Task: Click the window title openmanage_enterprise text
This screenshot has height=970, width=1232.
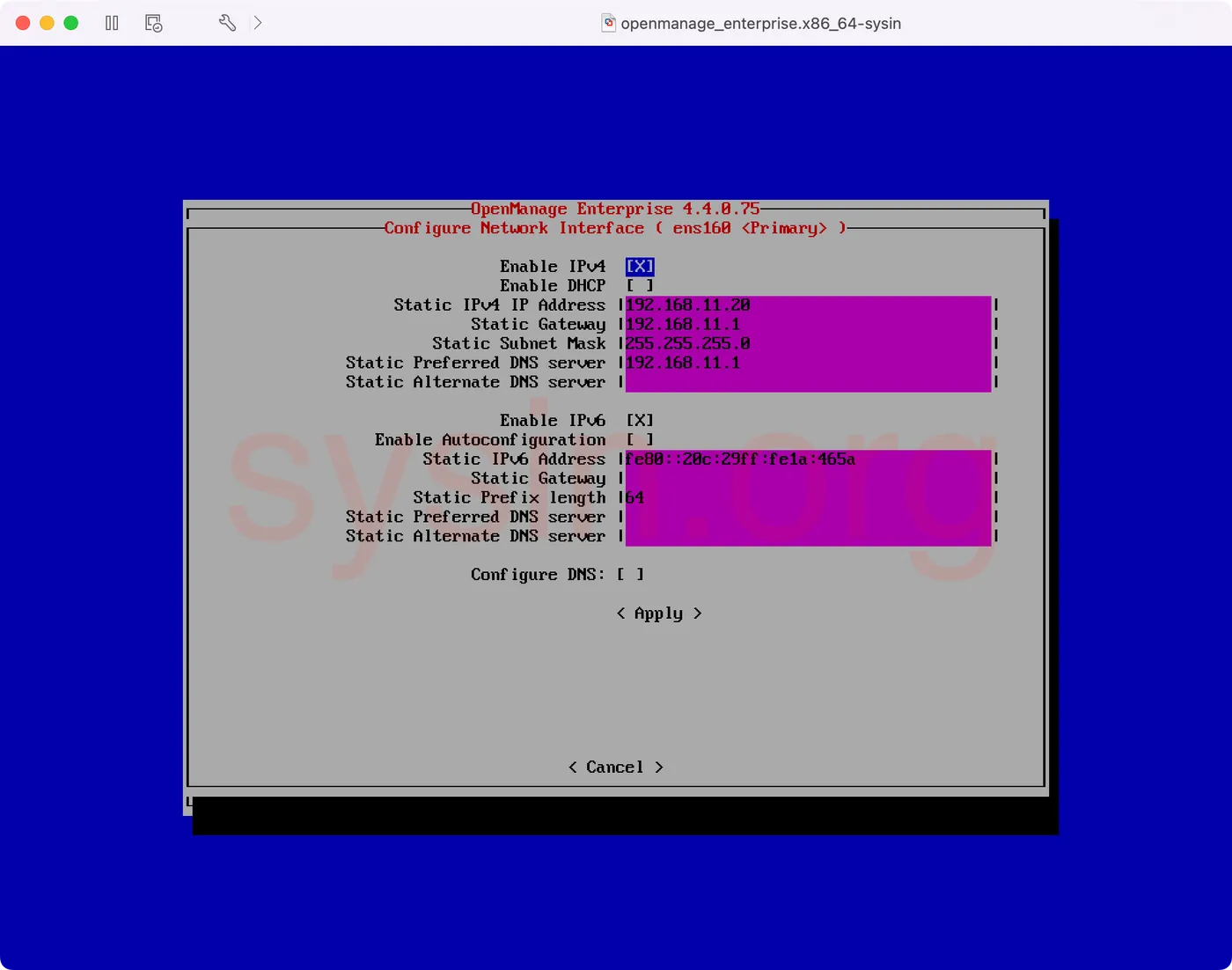Action: coord(761,24)
